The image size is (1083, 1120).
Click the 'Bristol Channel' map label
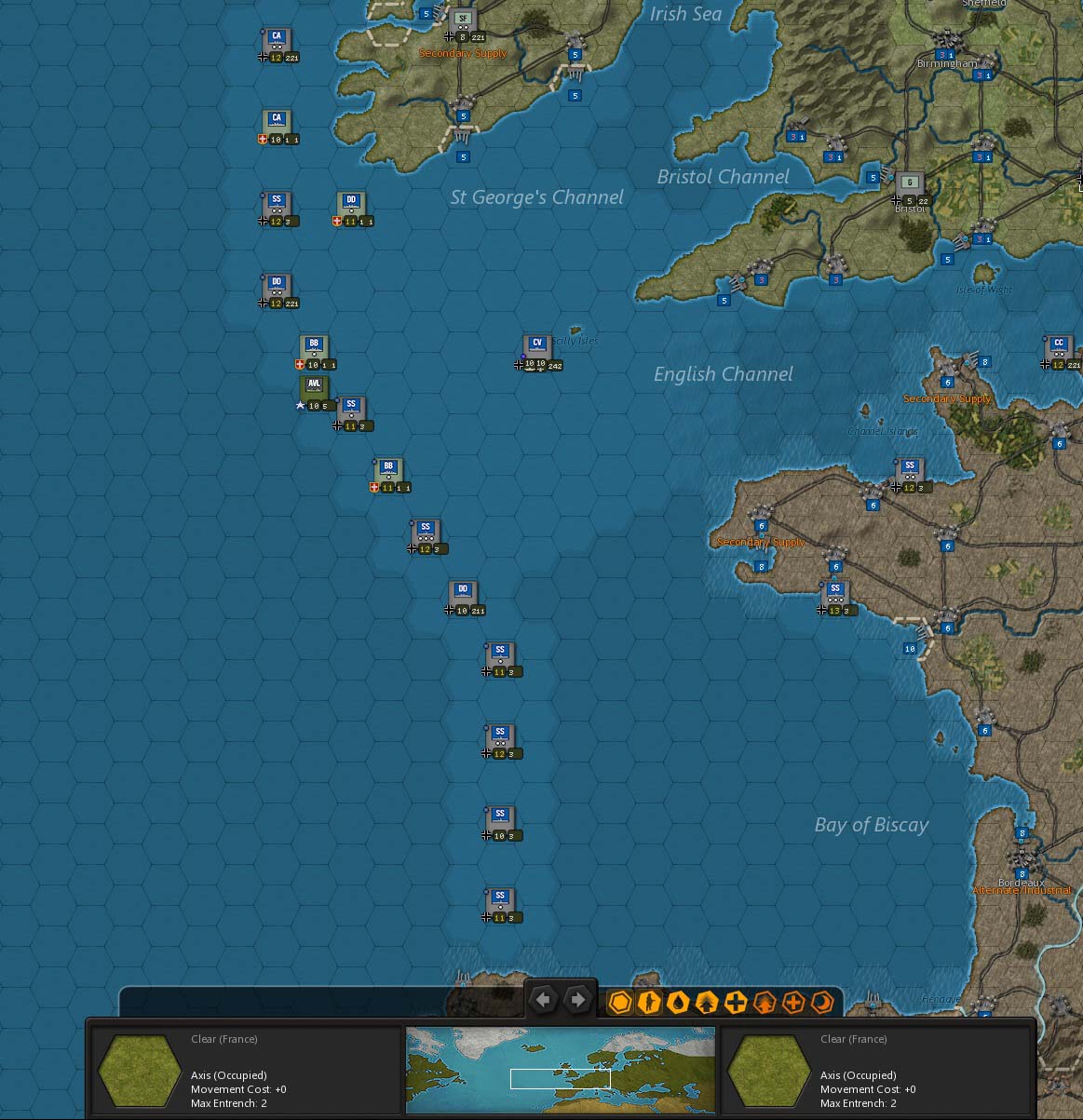coord(723,177)
